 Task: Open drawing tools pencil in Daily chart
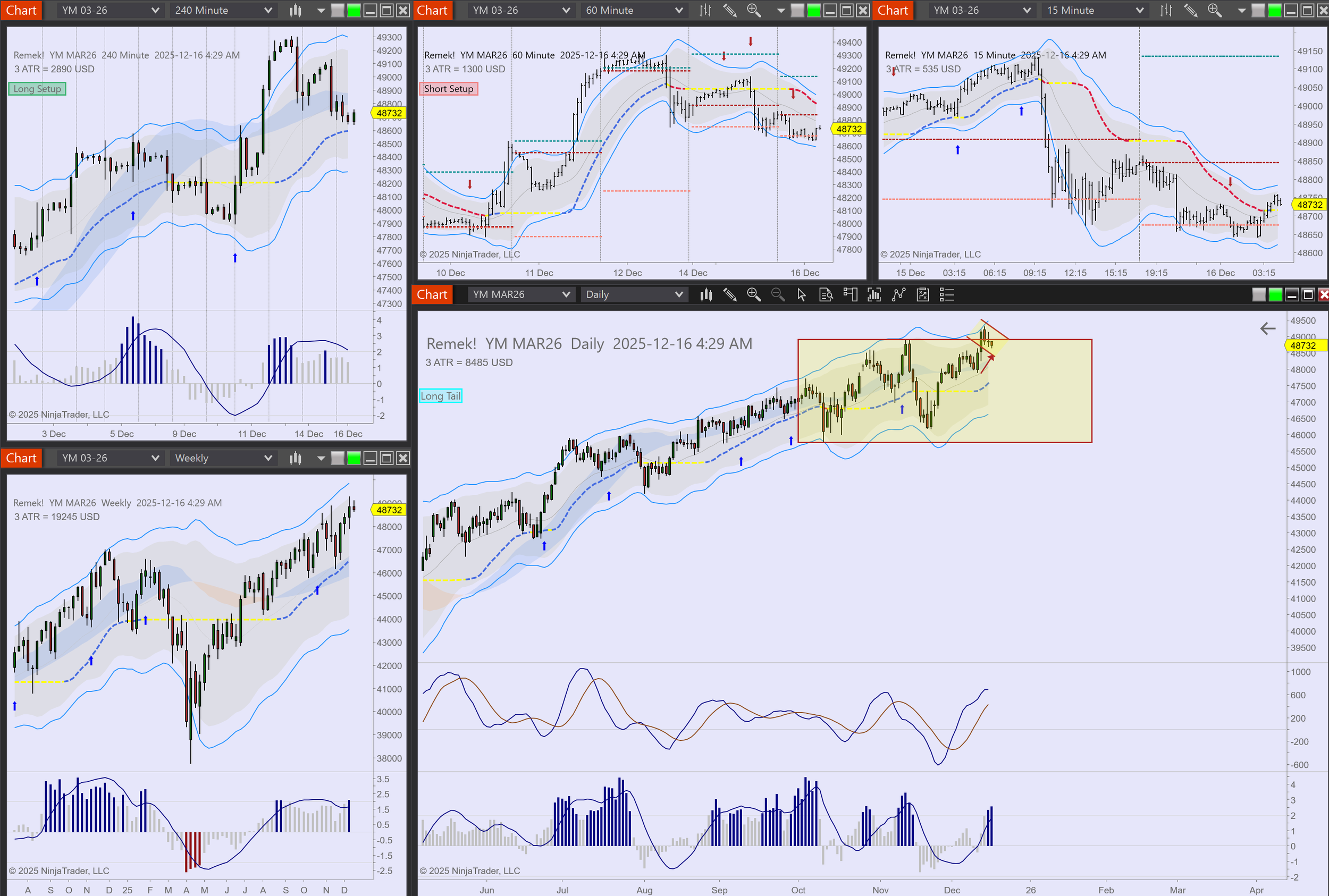tap(730, 294)
